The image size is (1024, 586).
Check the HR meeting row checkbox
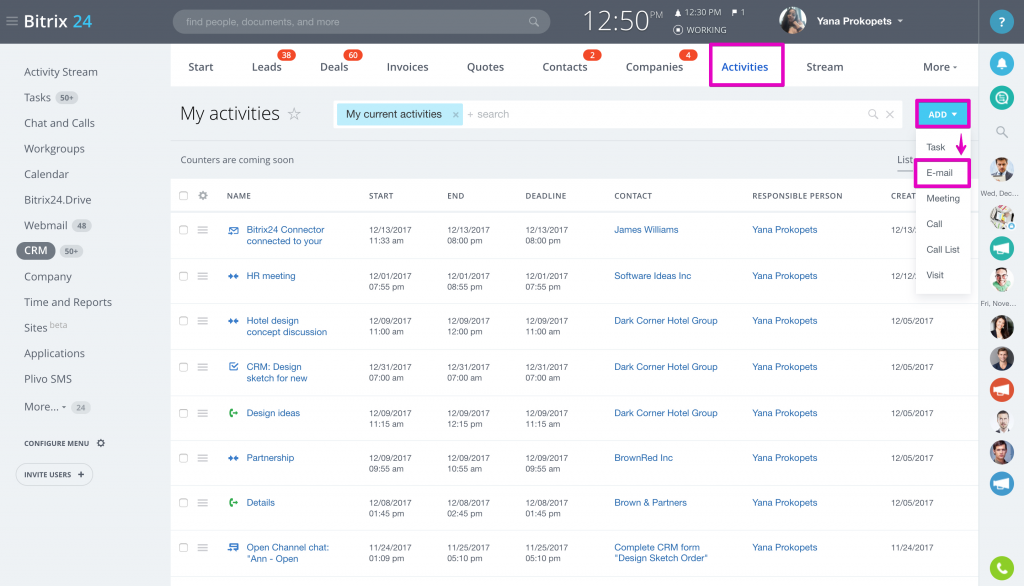[184, 276]
